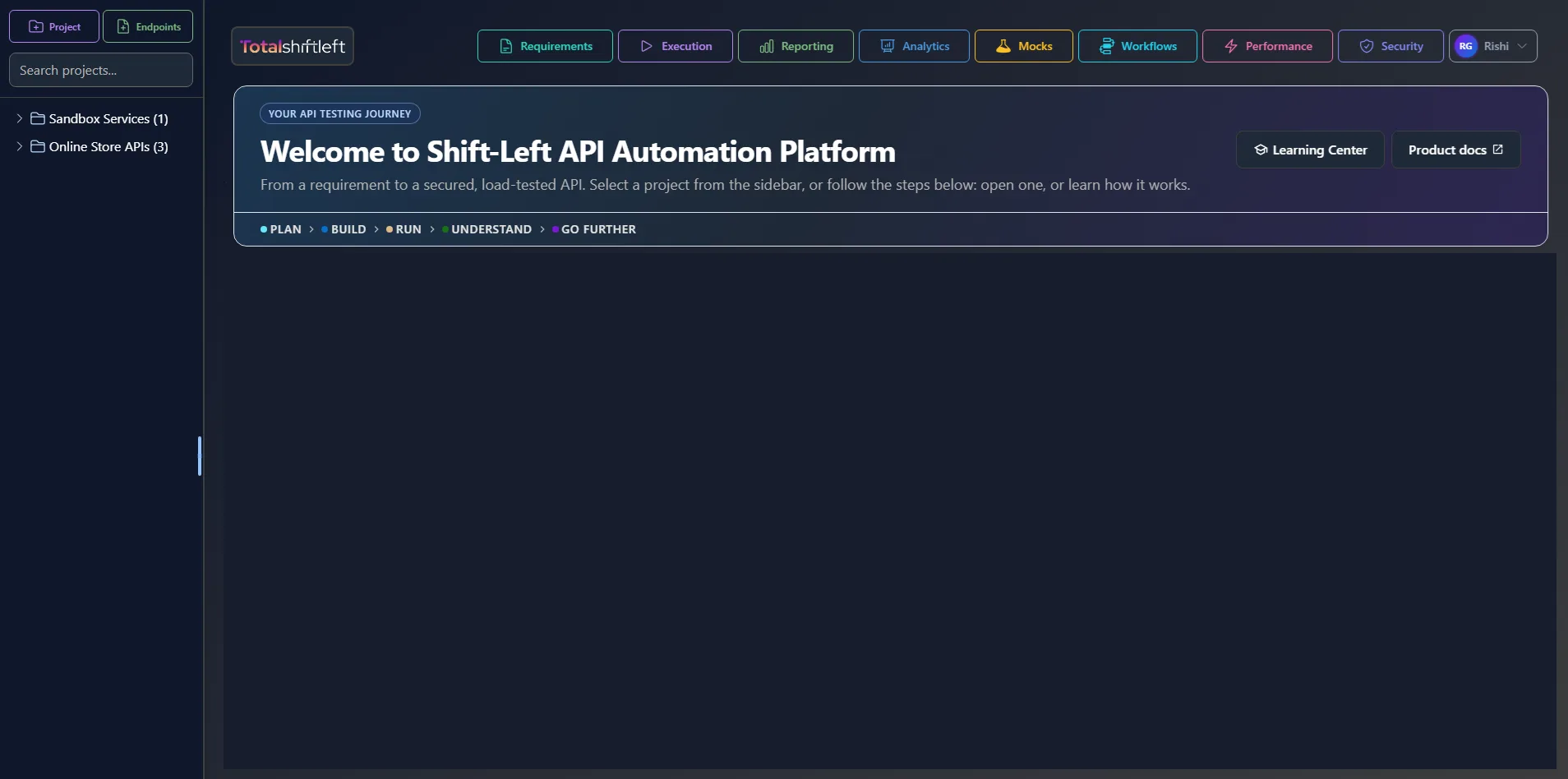Click the Product docs external-link icon

tap(1498, 150)
